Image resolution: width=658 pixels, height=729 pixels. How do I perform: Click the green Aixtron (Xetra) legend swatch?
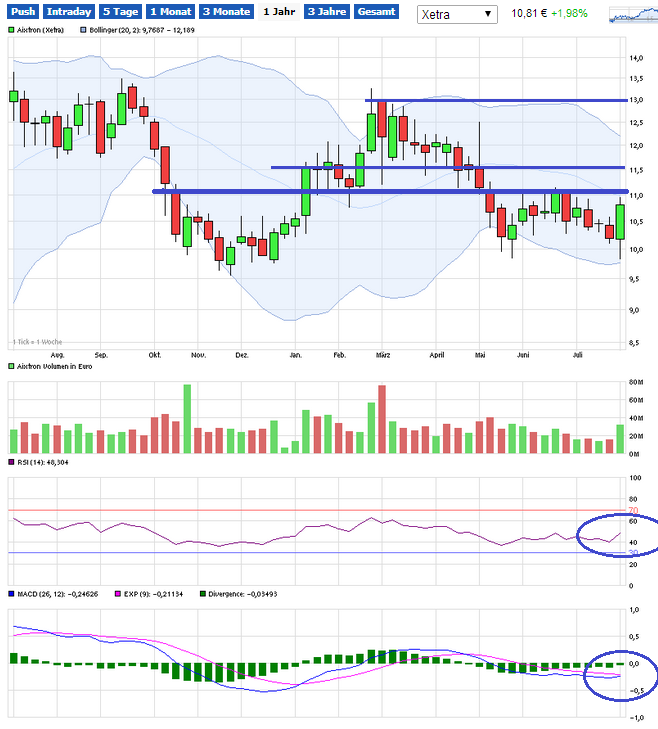(11, 30)
